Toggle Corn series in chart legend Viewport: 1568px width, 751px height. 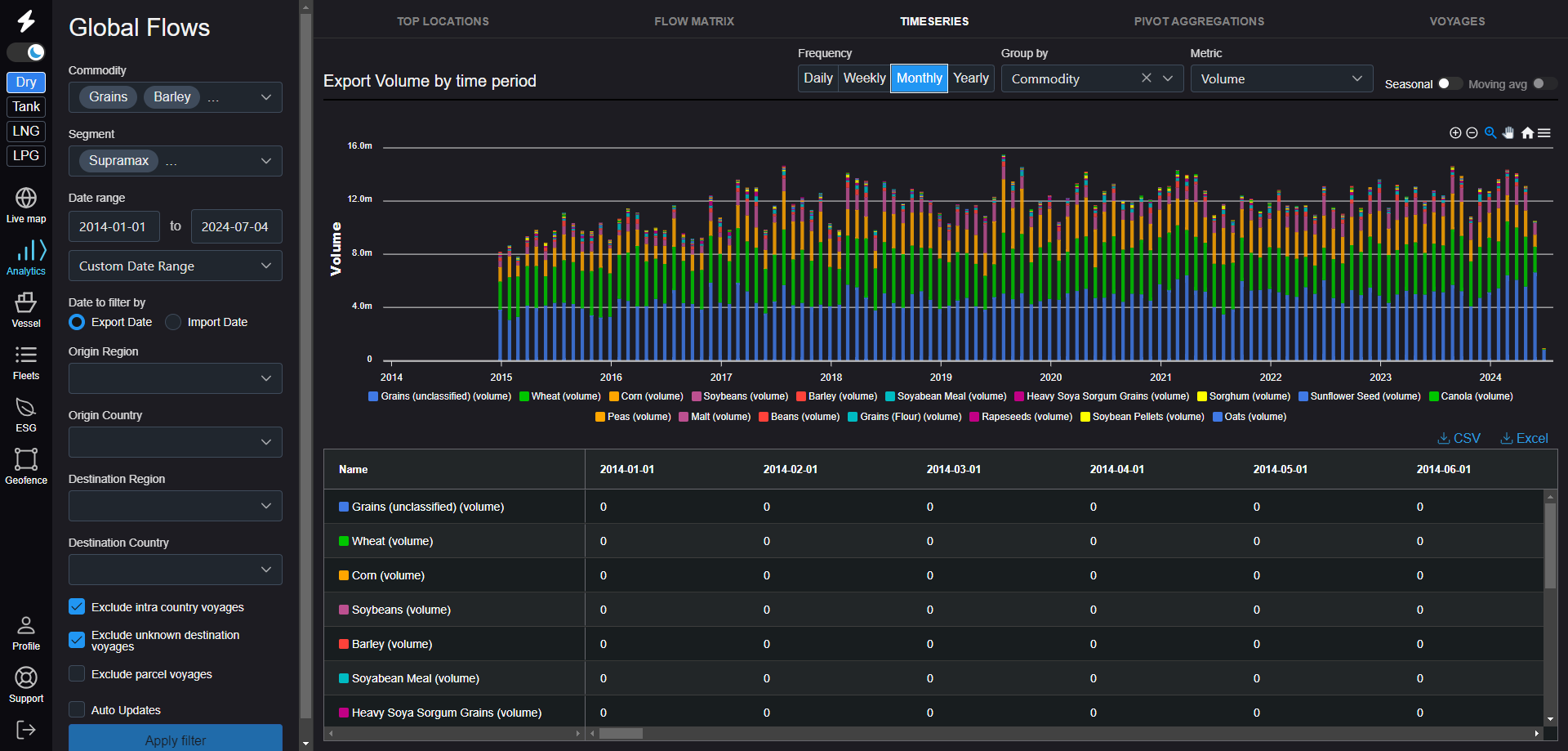646,396
